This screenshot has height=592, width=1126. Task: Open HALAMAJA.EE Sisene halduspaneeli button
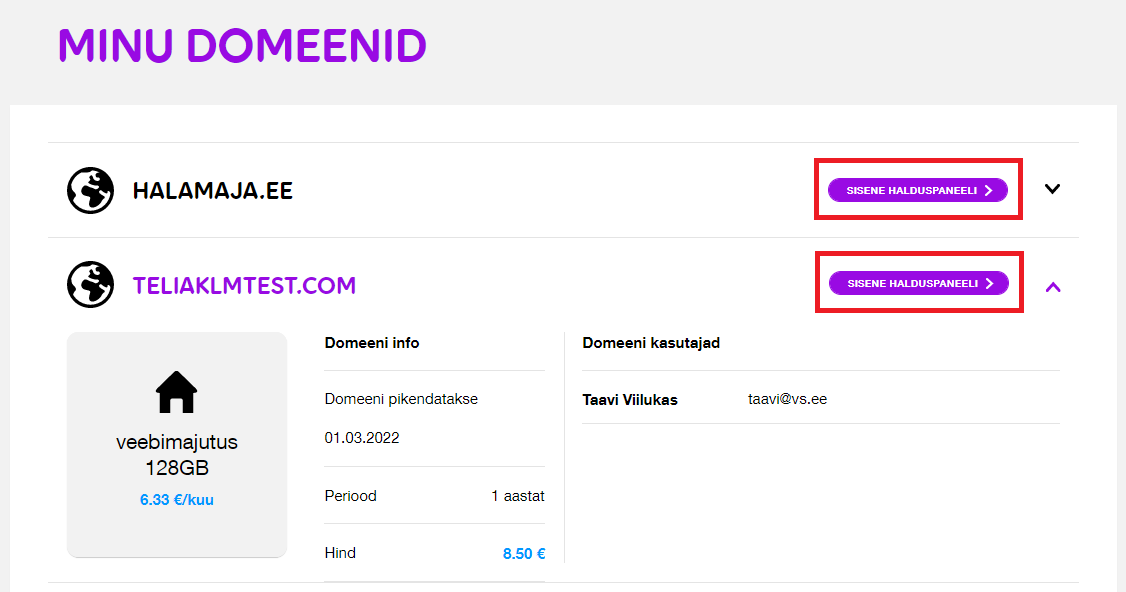coord(918,190)
